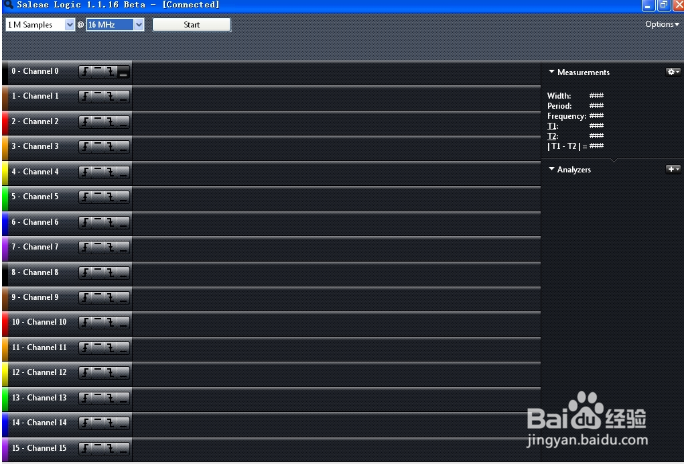
Task: Click the Frequency measurement value
Action: click(596, 116)
